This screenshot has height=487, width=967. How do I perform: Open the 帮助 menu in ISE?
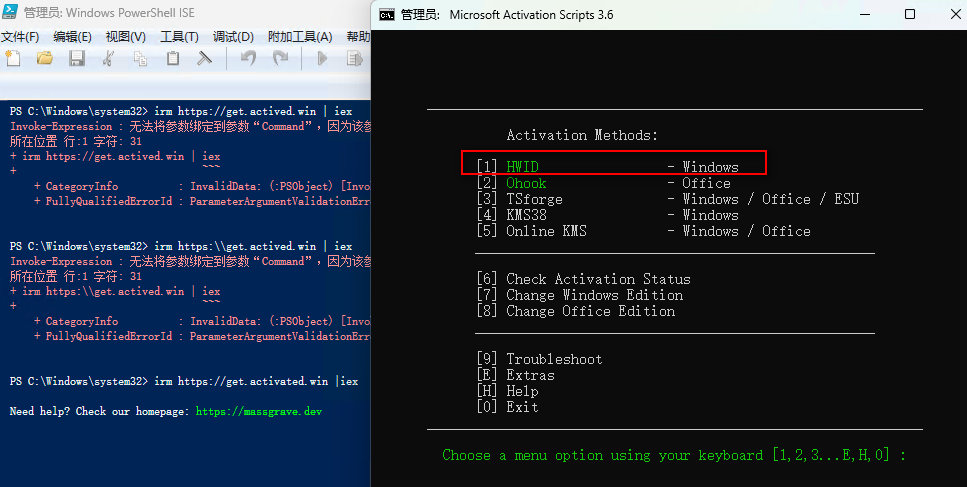(358, 37)
